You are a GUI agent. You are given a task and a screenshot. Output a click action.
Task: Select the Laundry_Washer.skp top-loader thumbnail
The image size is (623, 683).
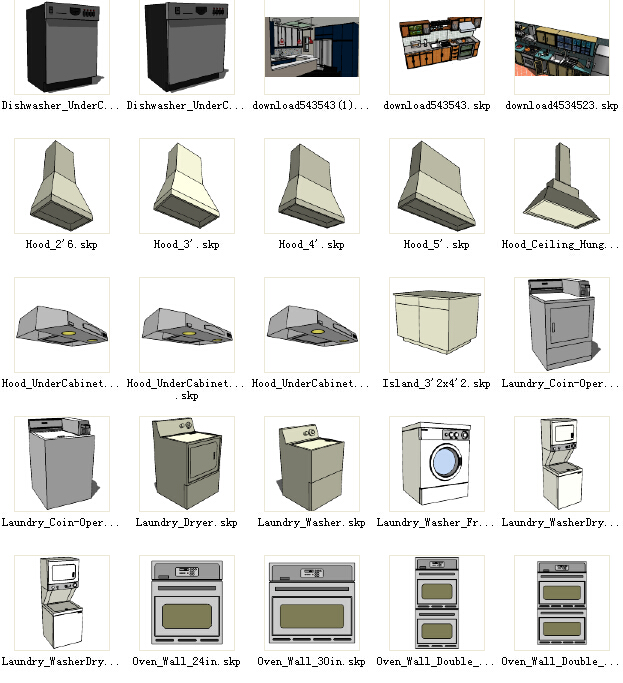point(312,464)
